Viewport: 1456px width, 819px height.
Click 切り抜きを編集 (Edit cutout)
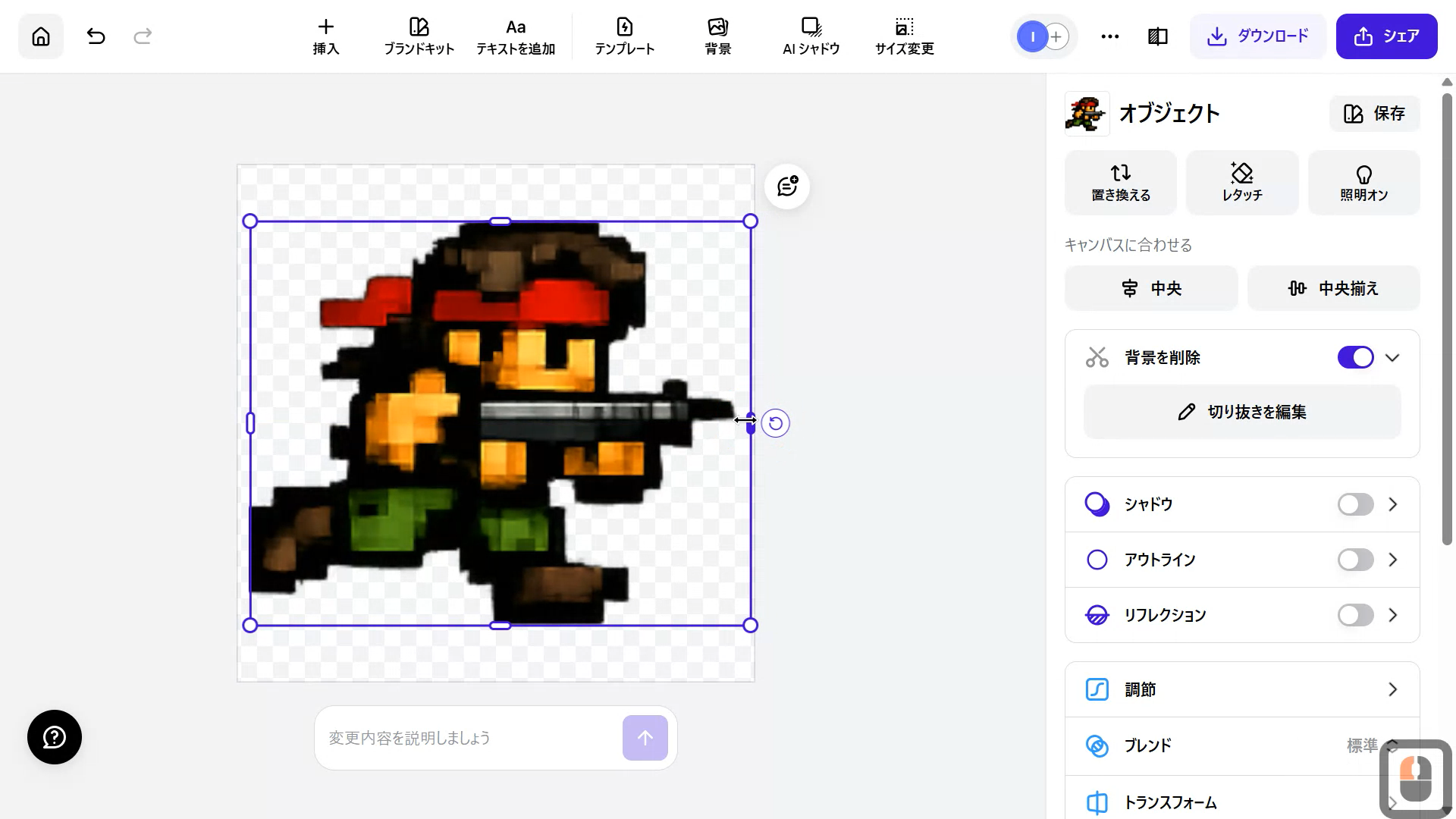pyautogui.click(x=1242, y=412)
